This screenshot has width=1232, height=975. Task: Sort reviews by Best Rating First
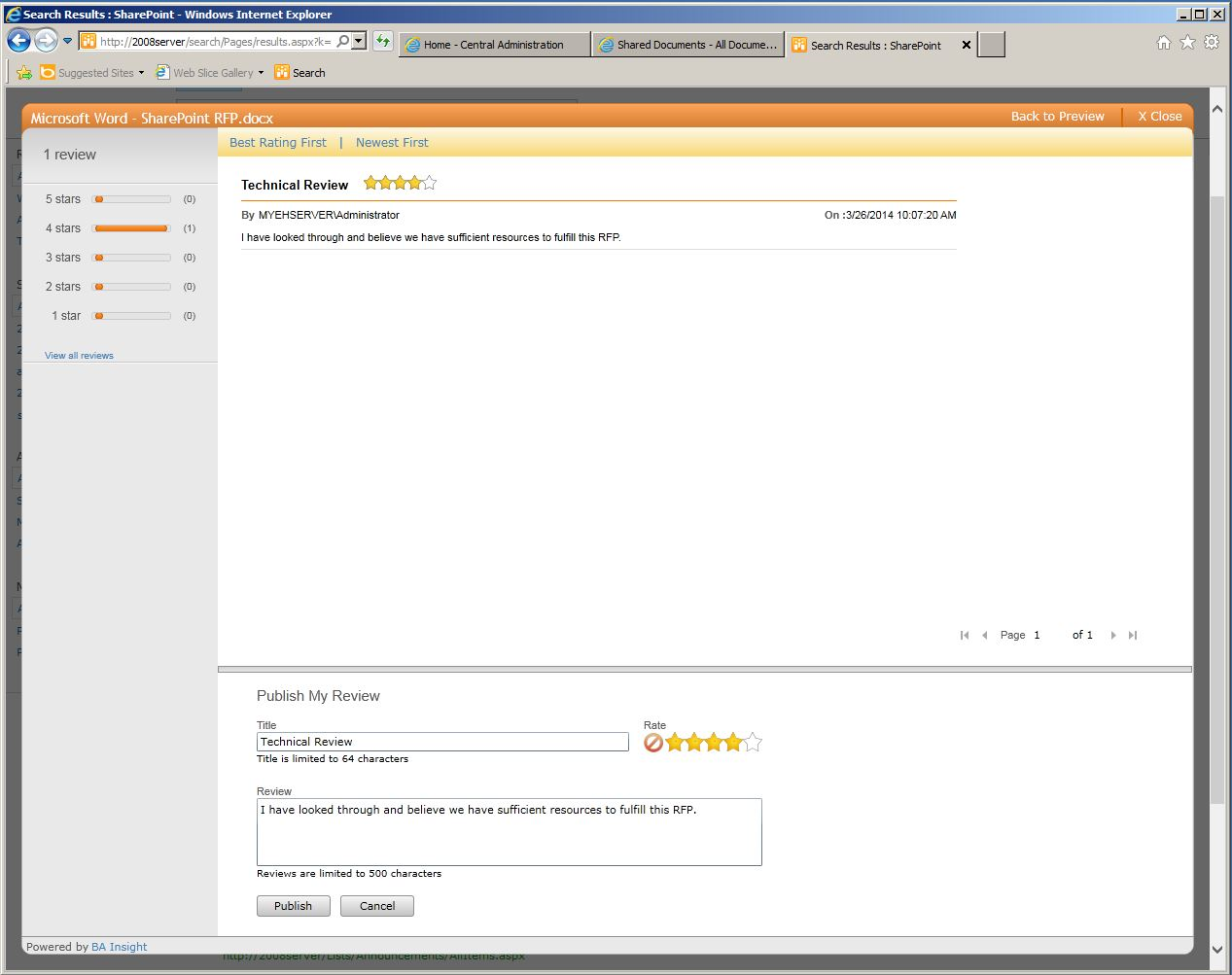point(278,142)
